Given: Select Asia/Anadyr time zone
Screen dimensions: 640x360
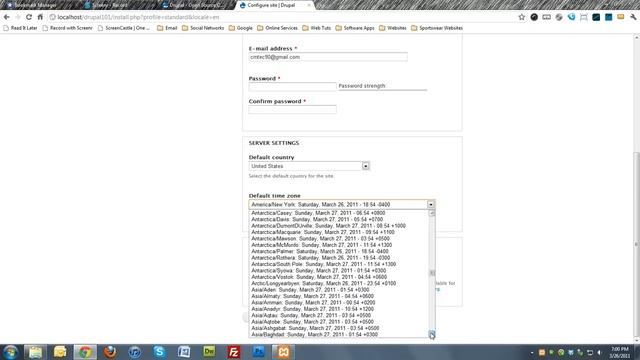Looking at the screenshot, I should [x=339, y=309].
